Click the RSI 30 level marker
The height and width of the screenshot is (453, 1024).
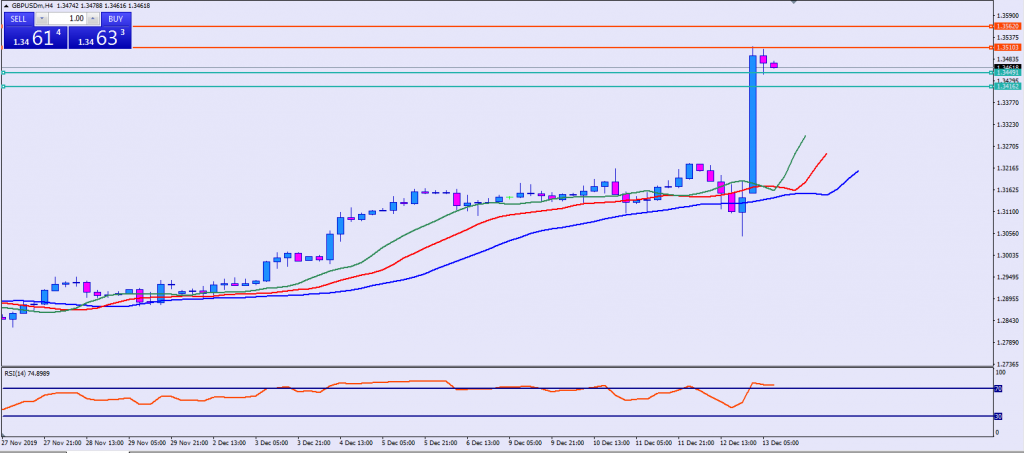997,416
